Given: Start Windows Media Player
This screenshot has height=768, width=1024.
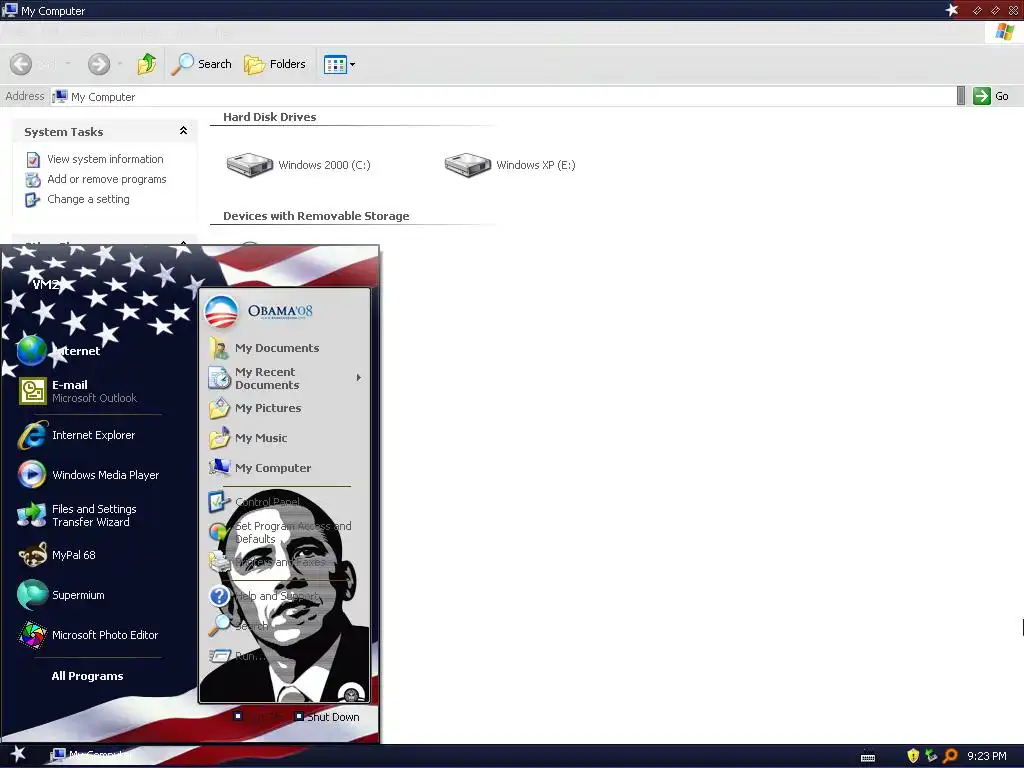Looking at the screenshot, I should pyautogui.click(x=89, y=475).
